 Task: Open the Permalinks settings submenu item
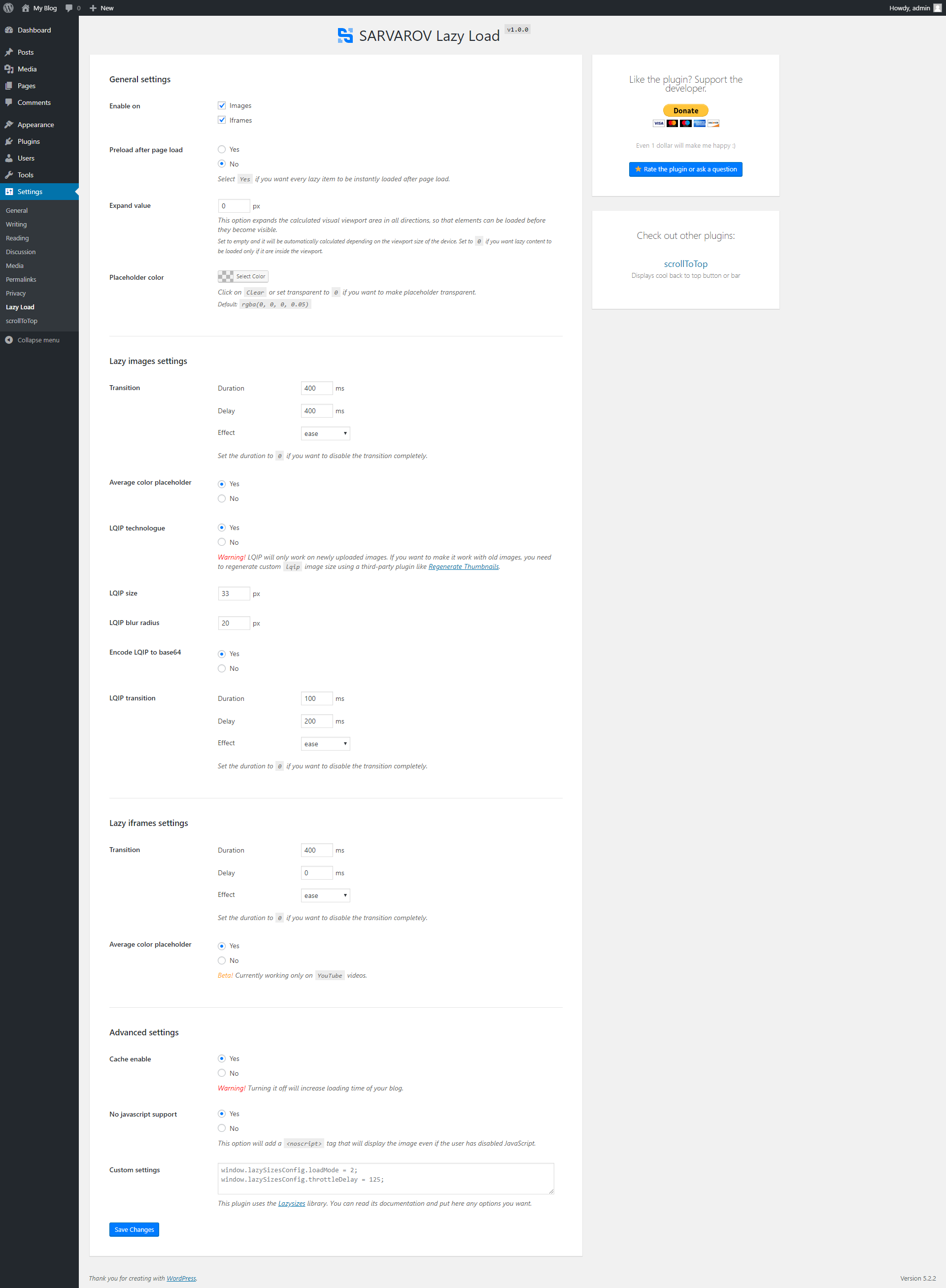click(x=21, y=279)
